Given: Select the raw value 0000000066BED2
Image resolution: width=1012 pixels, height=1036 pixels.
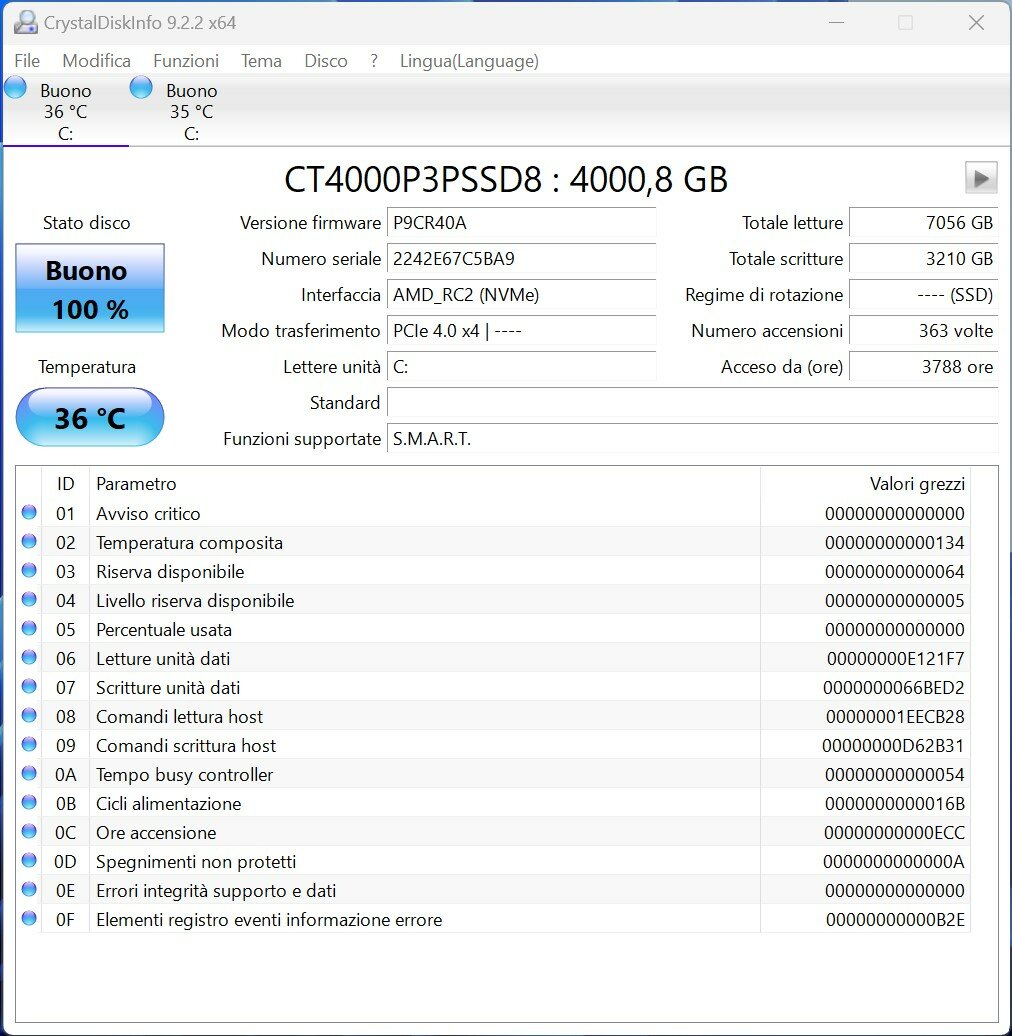Looking at the screenshot, I should (x=893, y=688).
